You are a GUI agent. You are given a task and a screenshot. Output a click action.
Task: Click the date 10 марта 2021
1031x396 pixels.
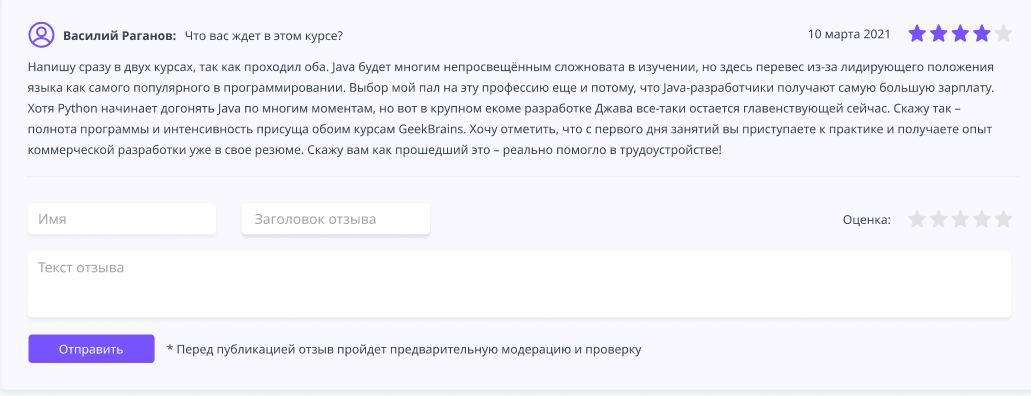coord(849,34)
